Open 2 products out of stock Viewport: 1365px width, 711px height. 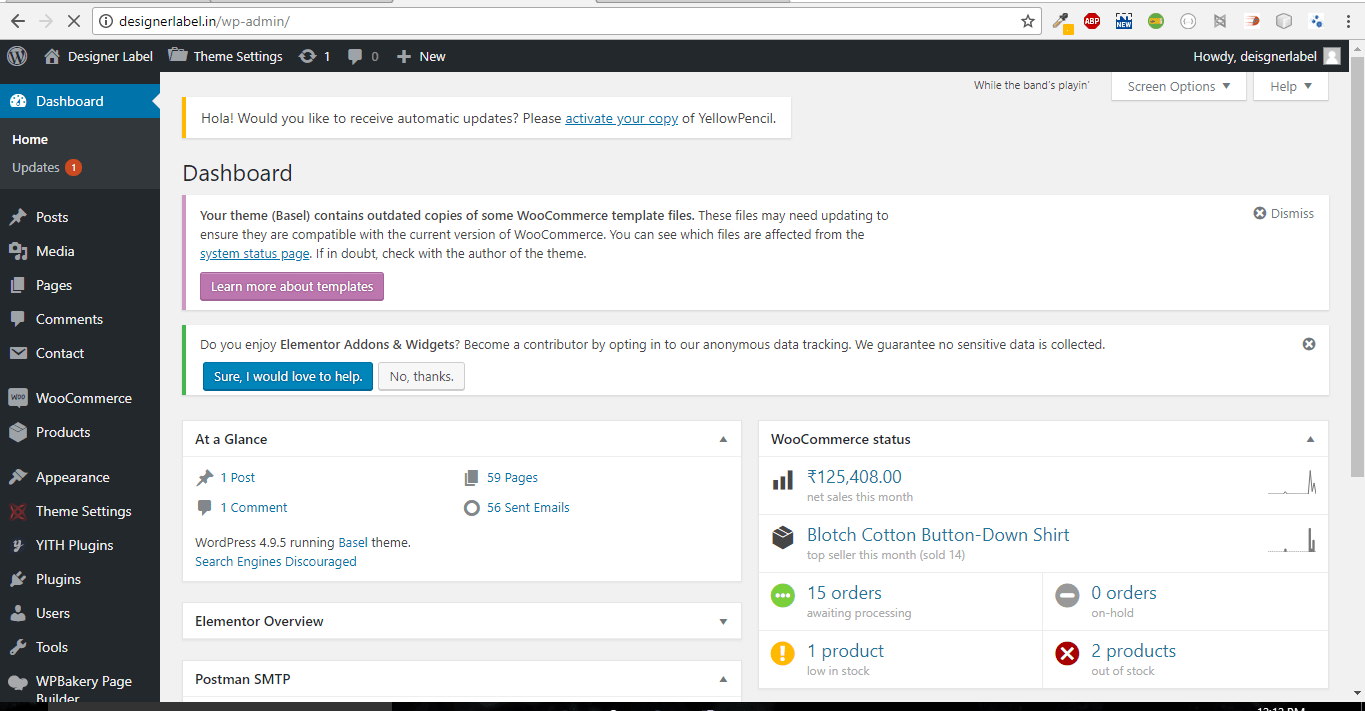[1133, 651]
